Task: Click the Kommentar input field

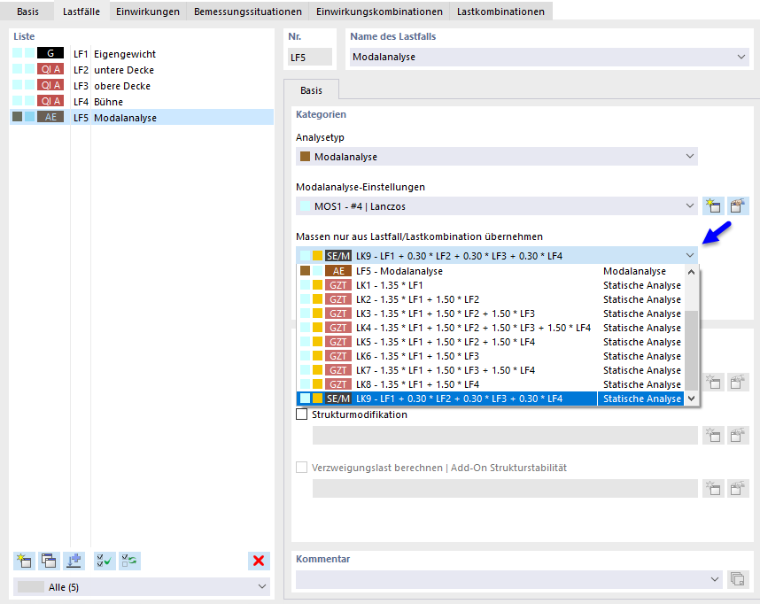Action: point(508,579)
